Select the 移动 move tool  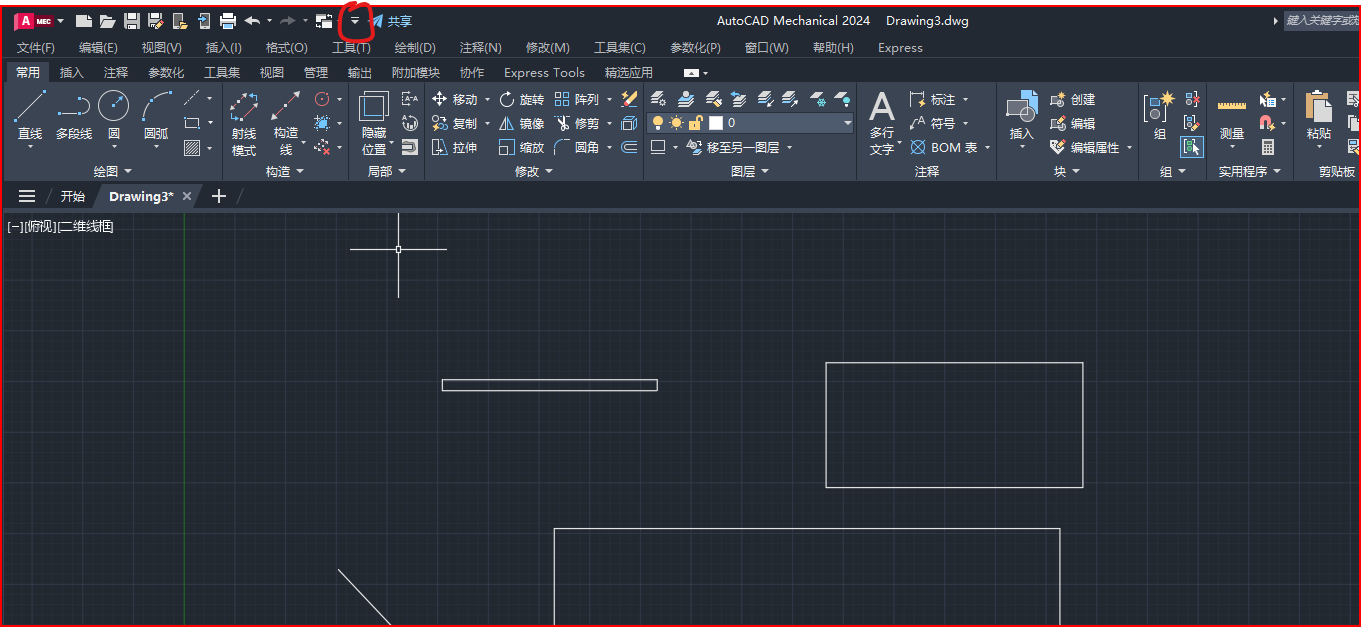[455, 99]
